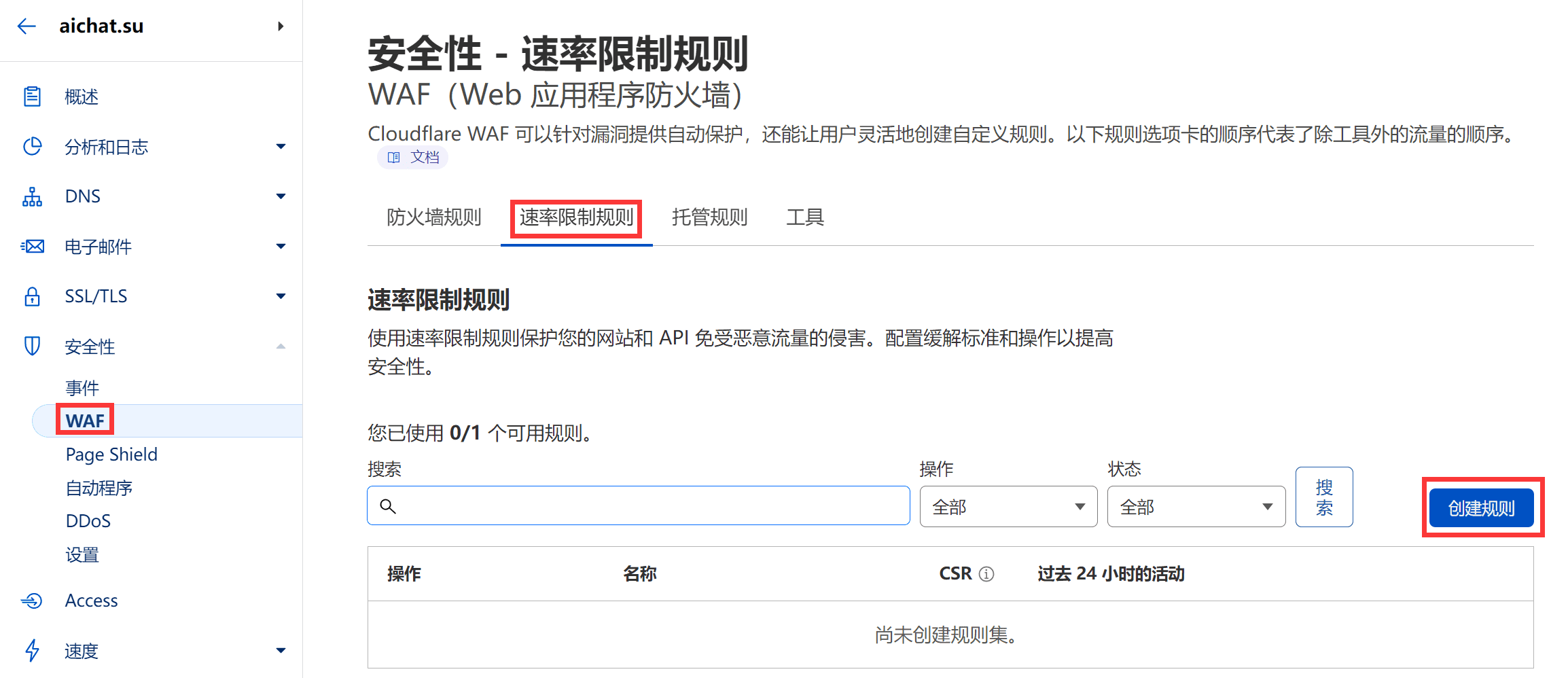The image size is (1568, 678).
Task: Expand the 分析和日志 section arrow
Action: tap(281, 147)
